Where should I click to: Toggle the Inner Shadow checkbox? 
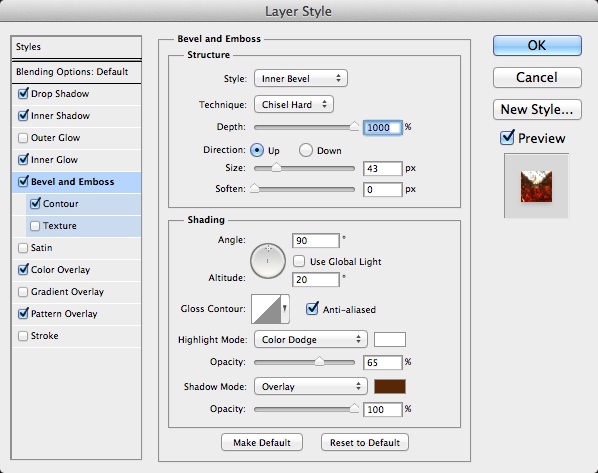click(x=23, y=116)
